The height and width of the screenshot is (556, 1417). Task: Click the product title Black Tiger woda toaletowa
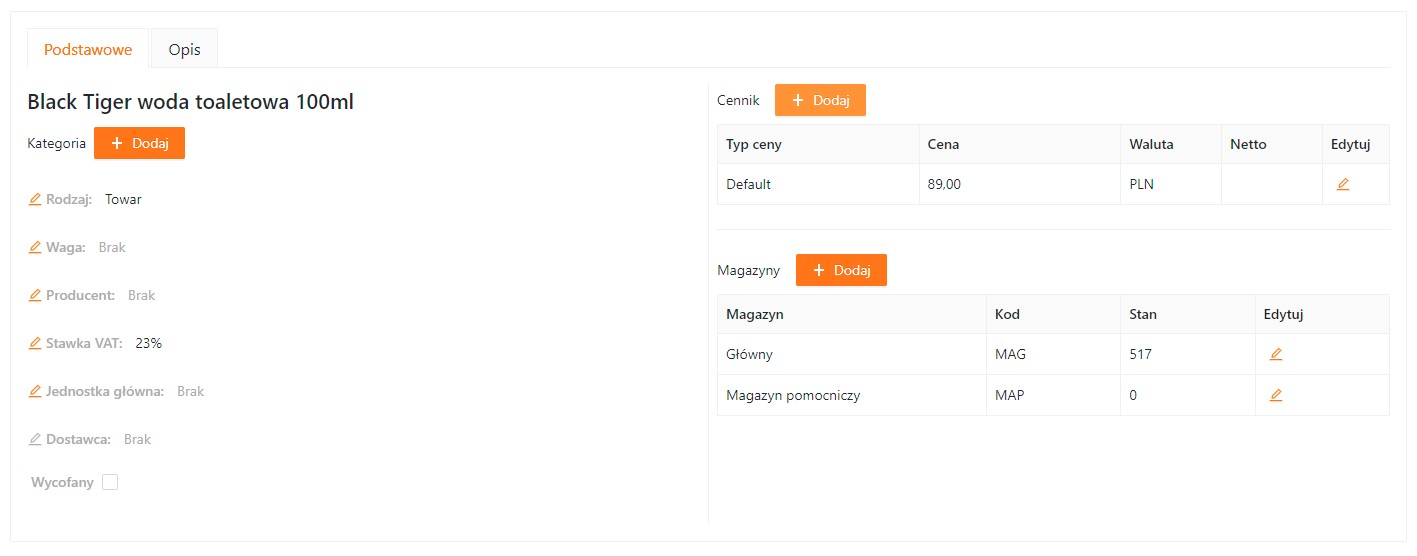click(190, 102)
